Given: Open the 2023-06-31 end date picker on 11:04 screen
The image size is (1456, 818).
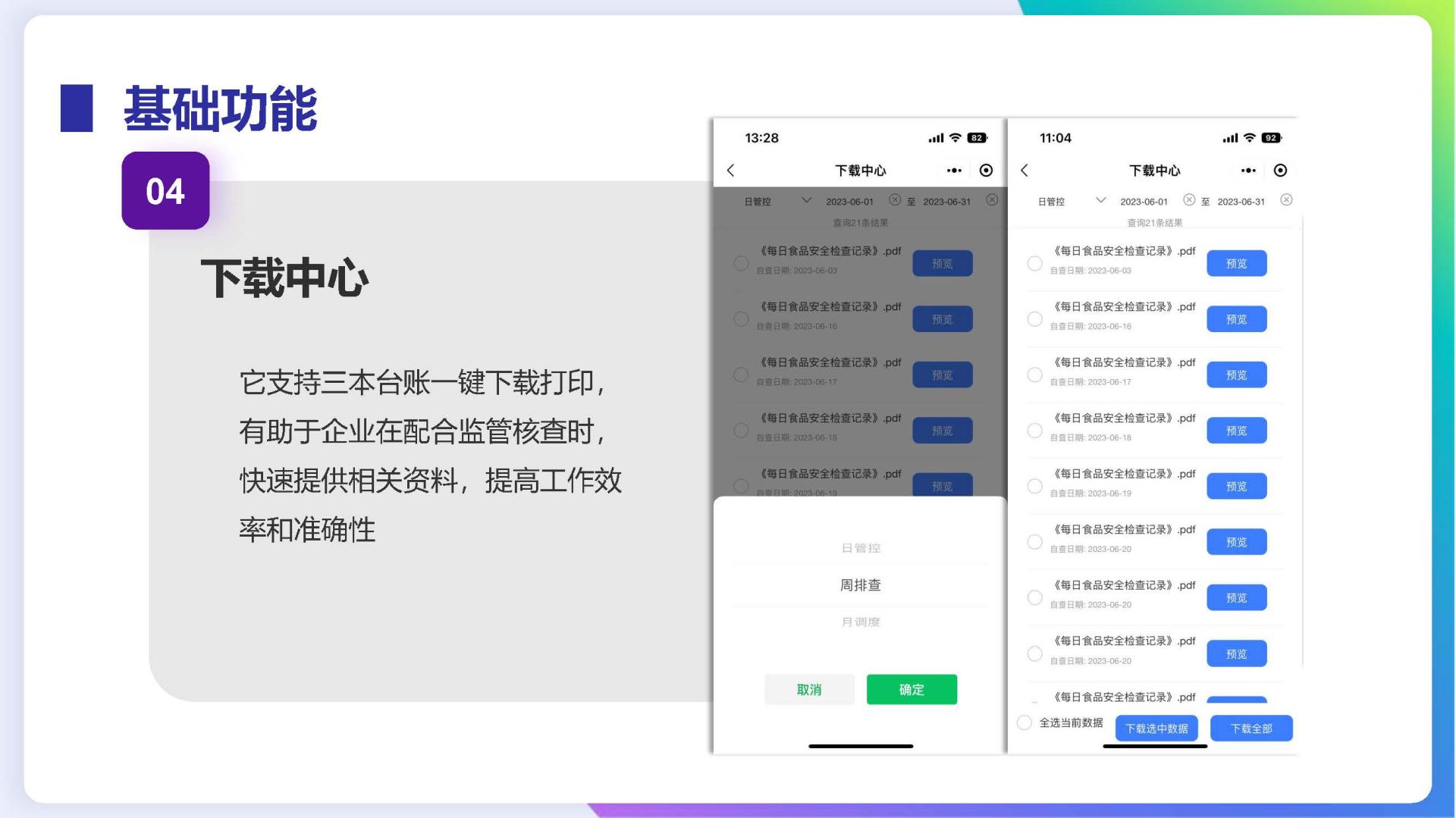Looking at the screenshot, I should [x=1241, y=202].
